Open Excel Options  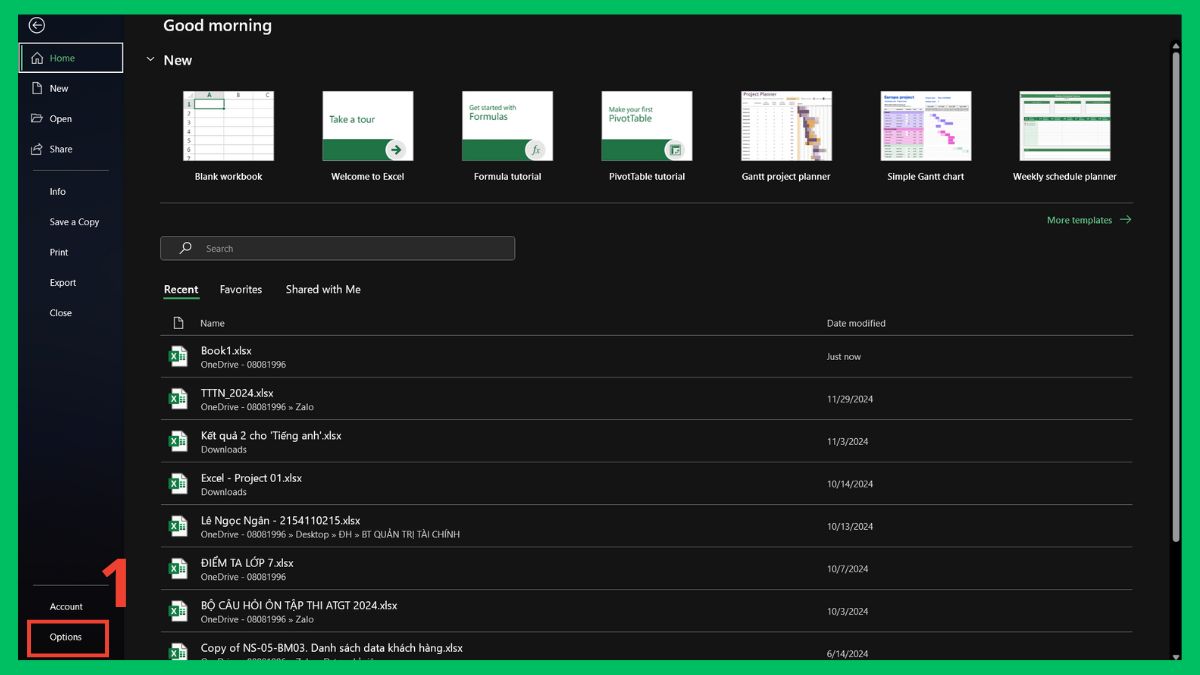point(67,637)
